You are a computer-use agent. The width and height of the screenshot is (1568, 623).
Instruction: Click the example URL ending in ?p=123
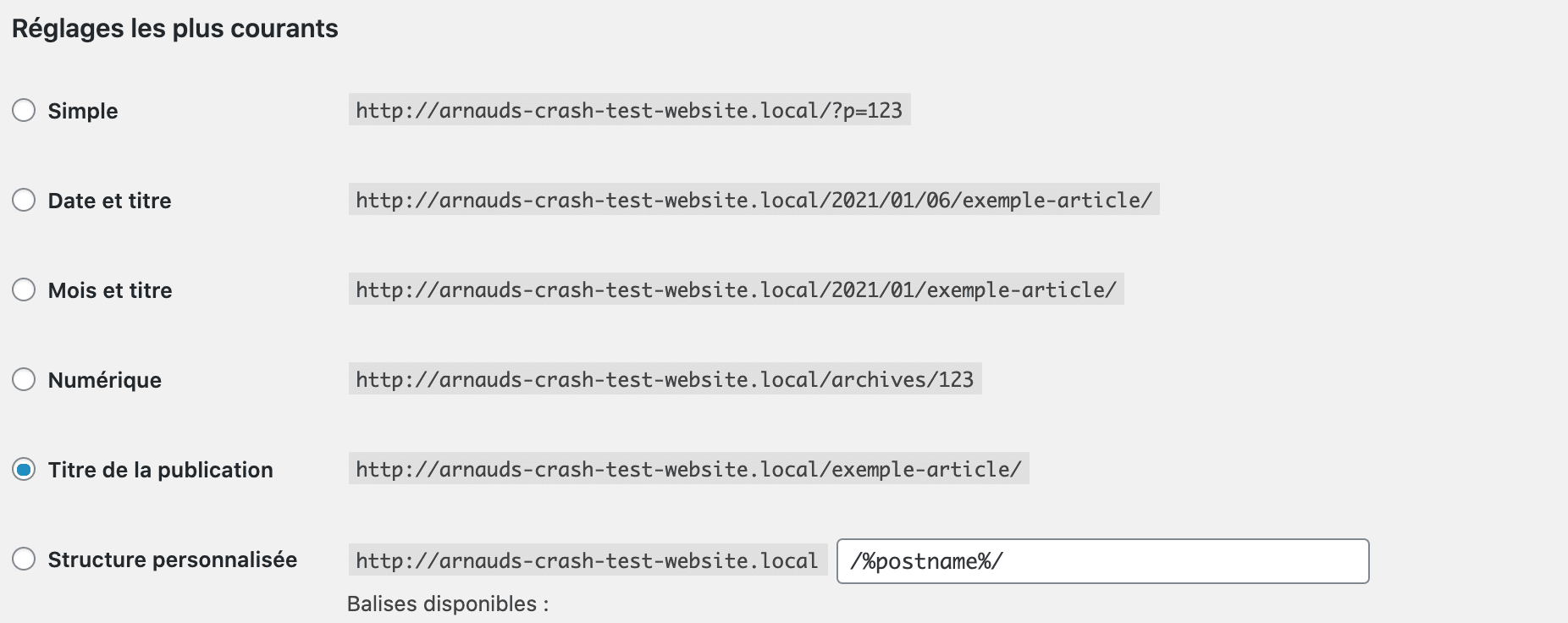(x=629, y=110)
